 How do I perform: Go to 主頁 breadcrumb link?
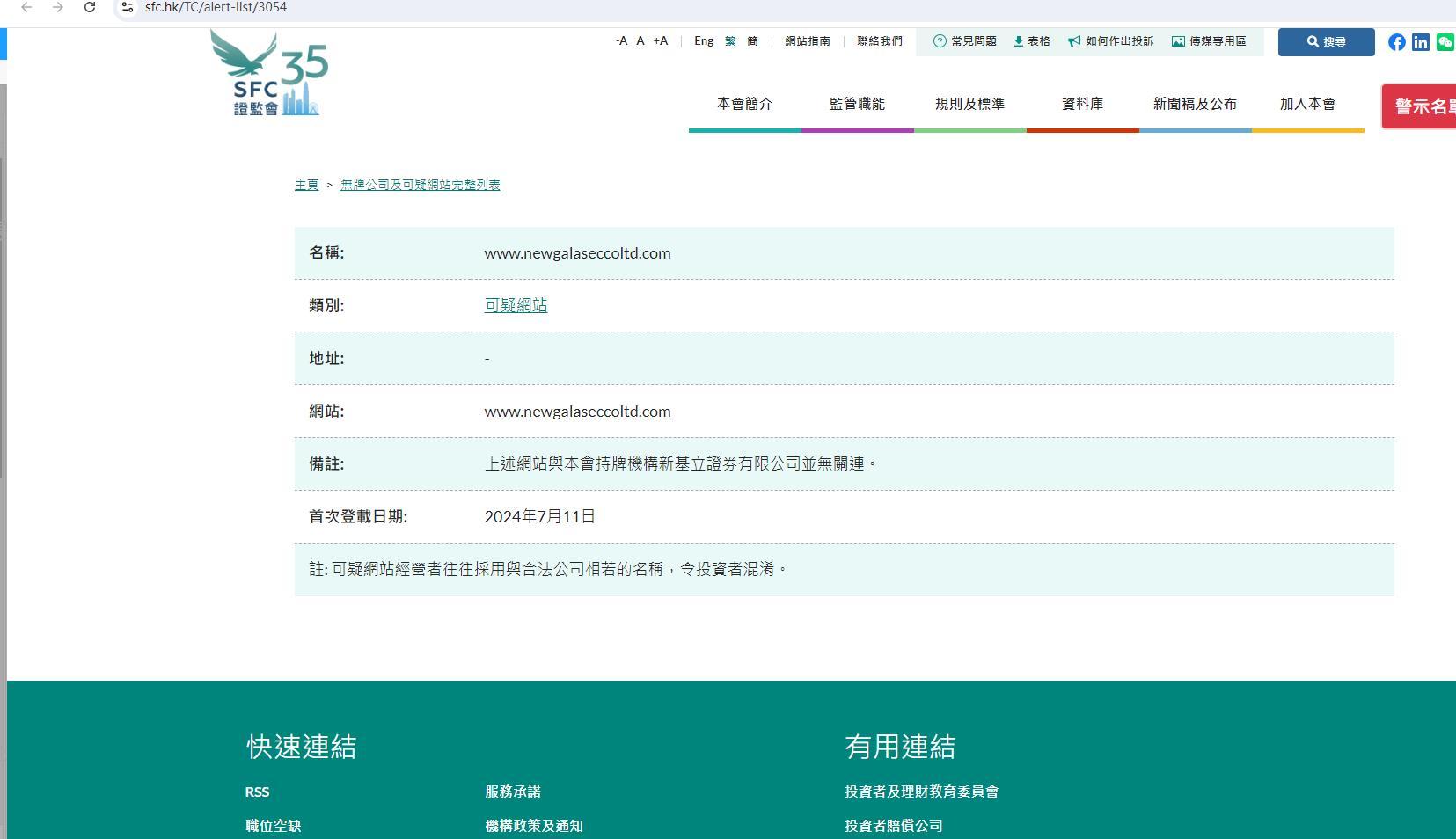(x=306, y=185)
